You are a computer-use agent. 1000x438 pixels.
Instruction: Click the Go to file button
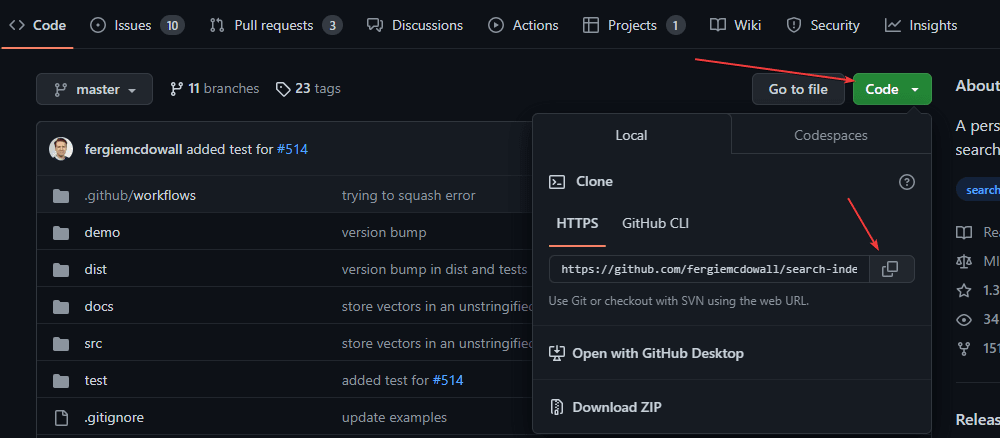coord(798,89)
